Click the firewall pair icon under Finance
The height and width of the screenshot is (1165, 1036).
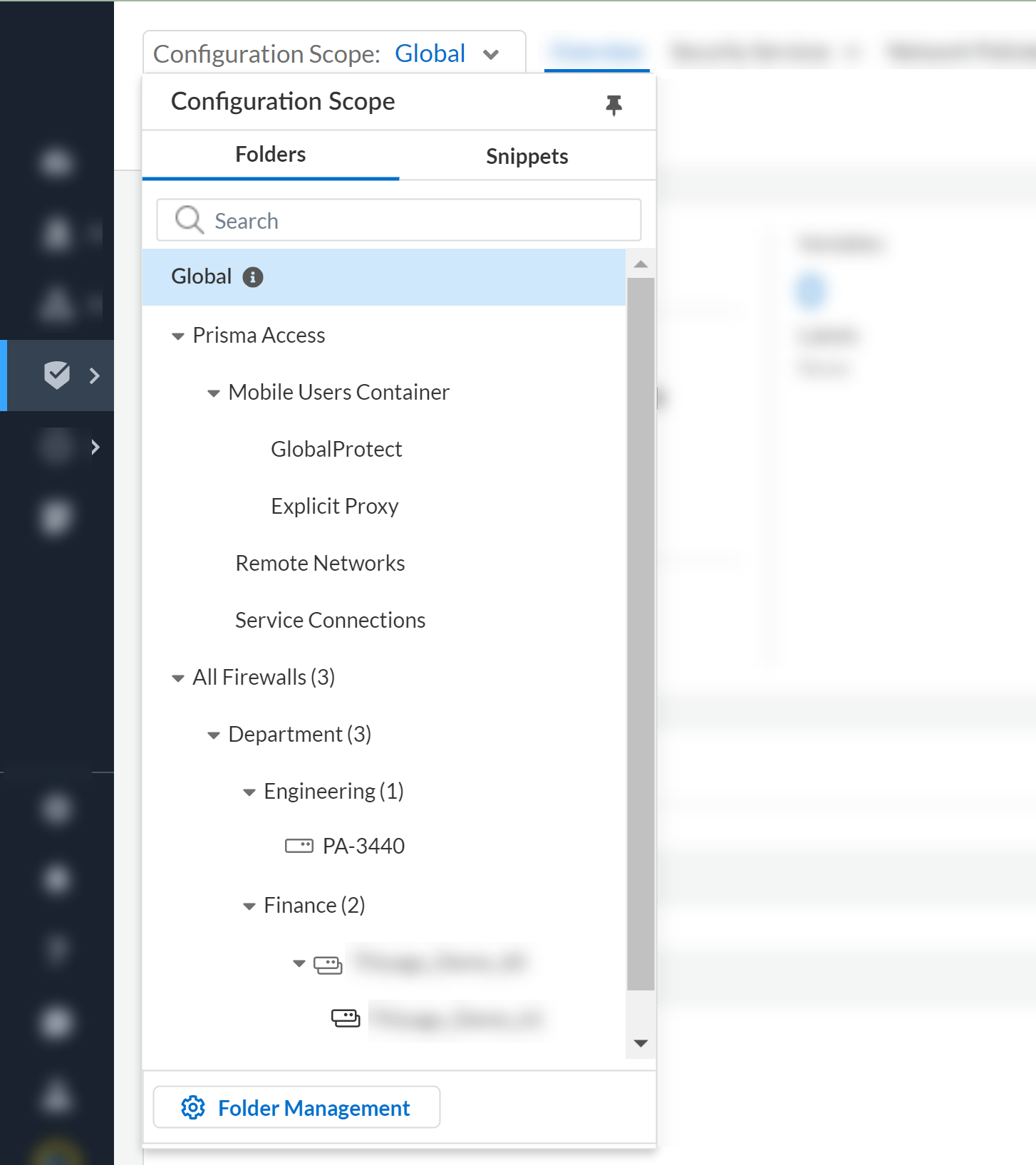[328, 965]
